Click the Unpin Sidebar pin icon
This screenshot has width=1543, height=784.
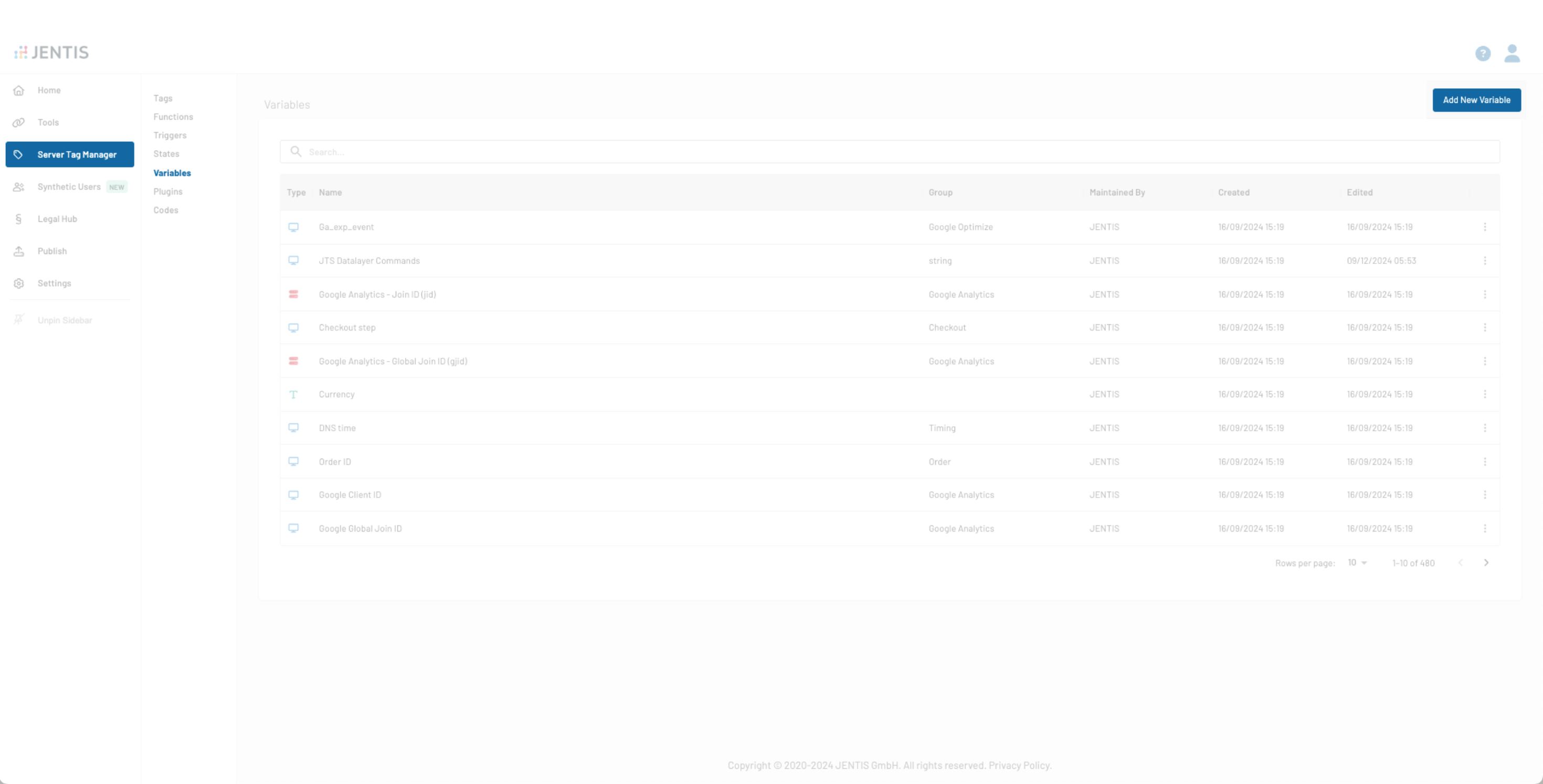(x=19, y=320)
